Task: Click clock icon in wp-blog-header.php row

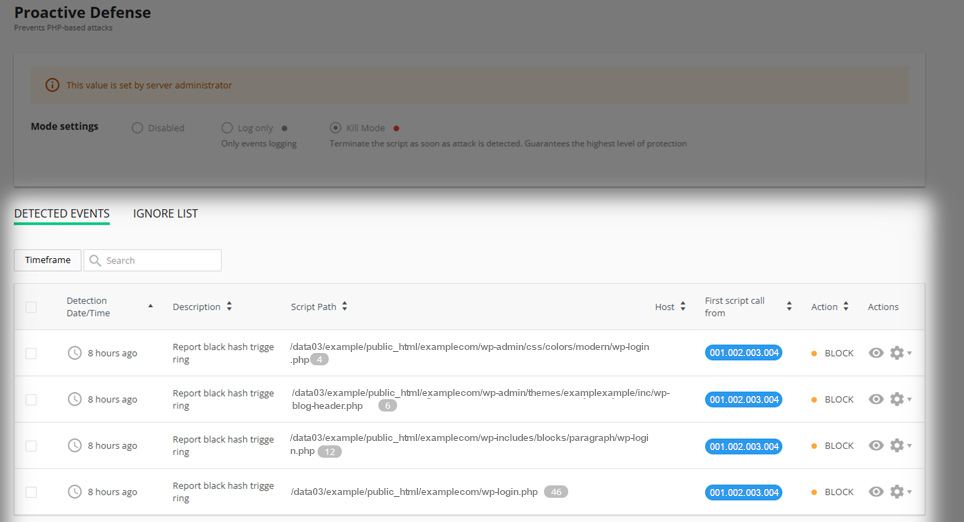Action: [74, 399]
